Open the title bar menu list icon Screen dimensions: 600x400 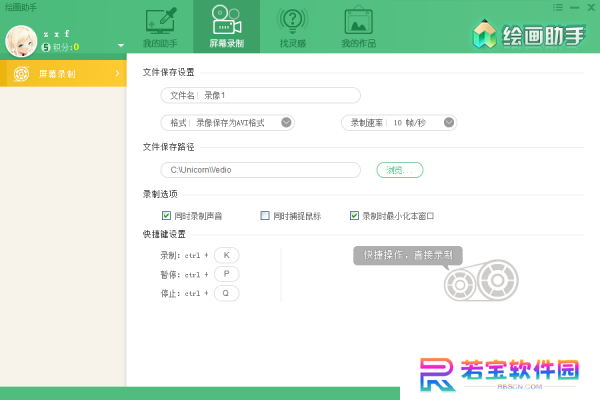(x=558, y=7)
